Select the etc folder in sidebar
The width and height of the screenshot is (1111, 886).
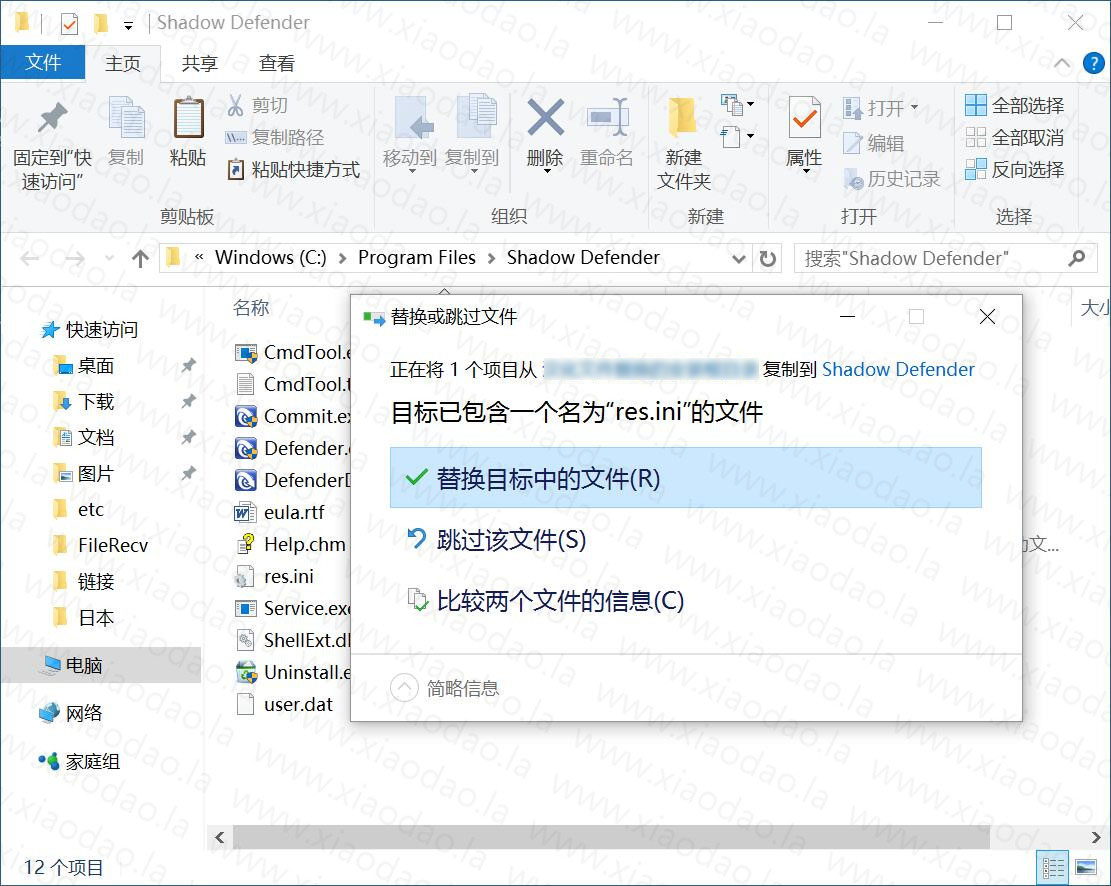[x=79, y=510]
